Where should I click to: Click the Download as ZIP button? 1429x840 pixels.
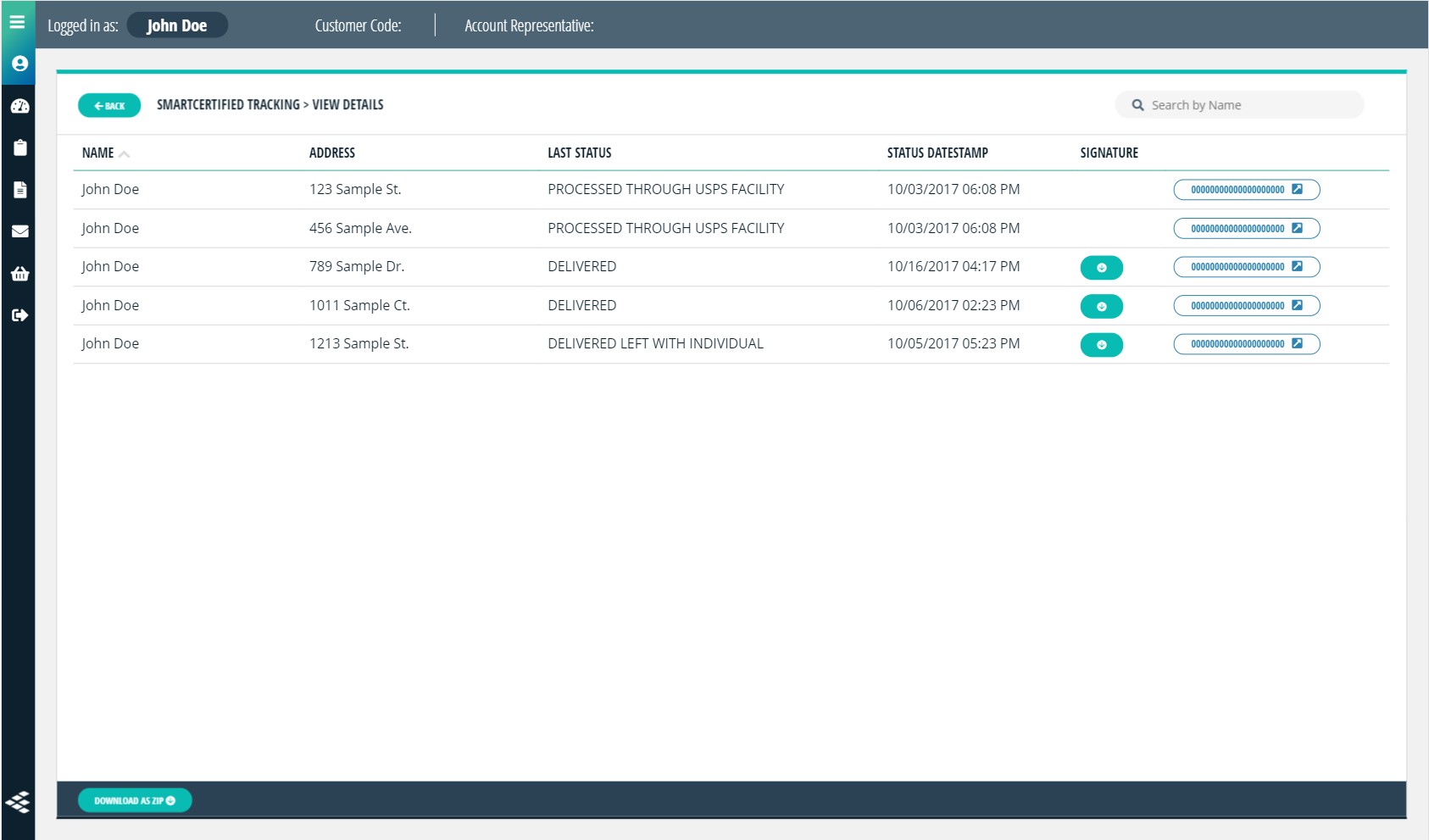(135, 800)
